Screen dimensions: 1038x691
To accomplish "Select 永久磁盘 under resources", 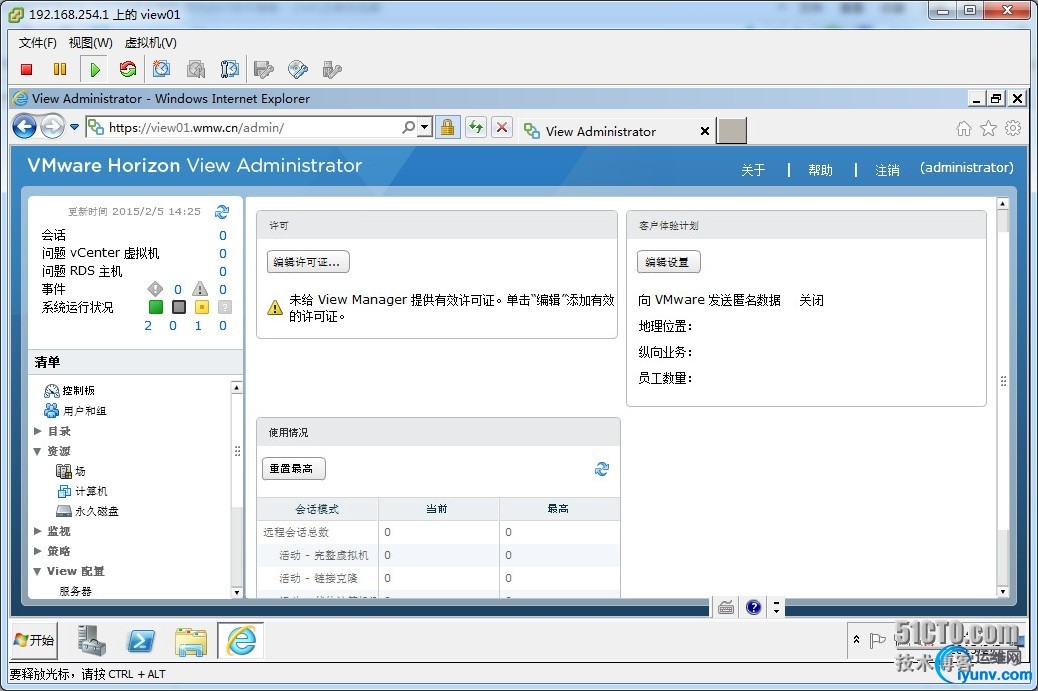I will click(88, 511).
